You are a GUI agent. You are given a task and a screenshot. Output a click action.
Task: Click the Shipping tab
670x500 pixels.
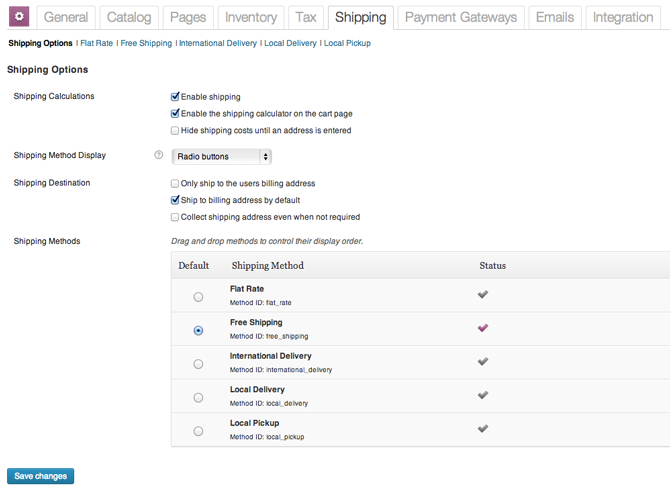tap(361, 17)
